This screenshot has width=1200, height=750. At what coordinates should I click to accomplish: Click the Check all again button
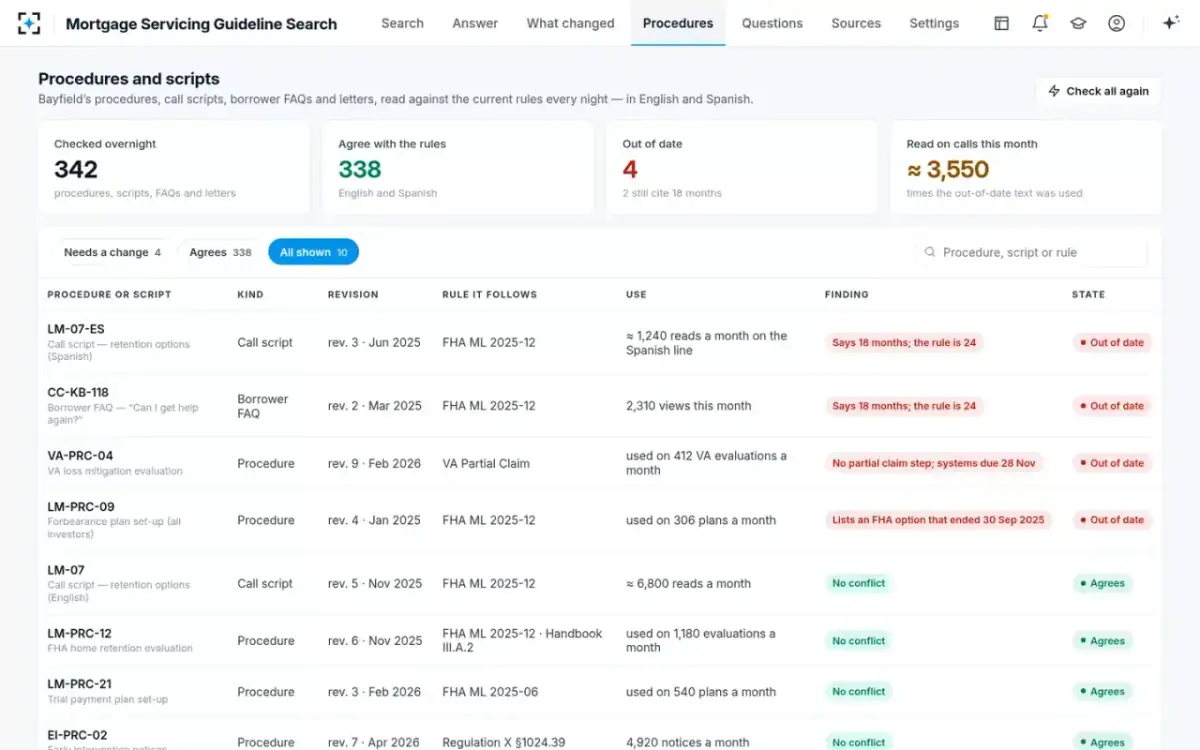coord(1098,91)
